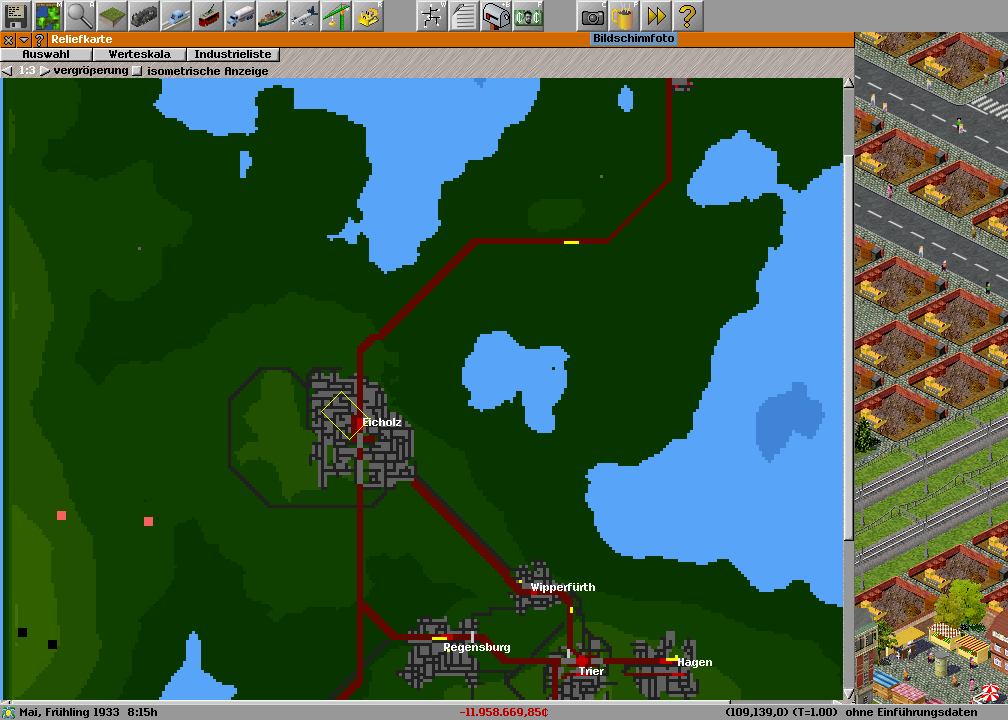Click the town Eicholz on the map
This screenshot has width=1008, height=720.
coord(380,423)
